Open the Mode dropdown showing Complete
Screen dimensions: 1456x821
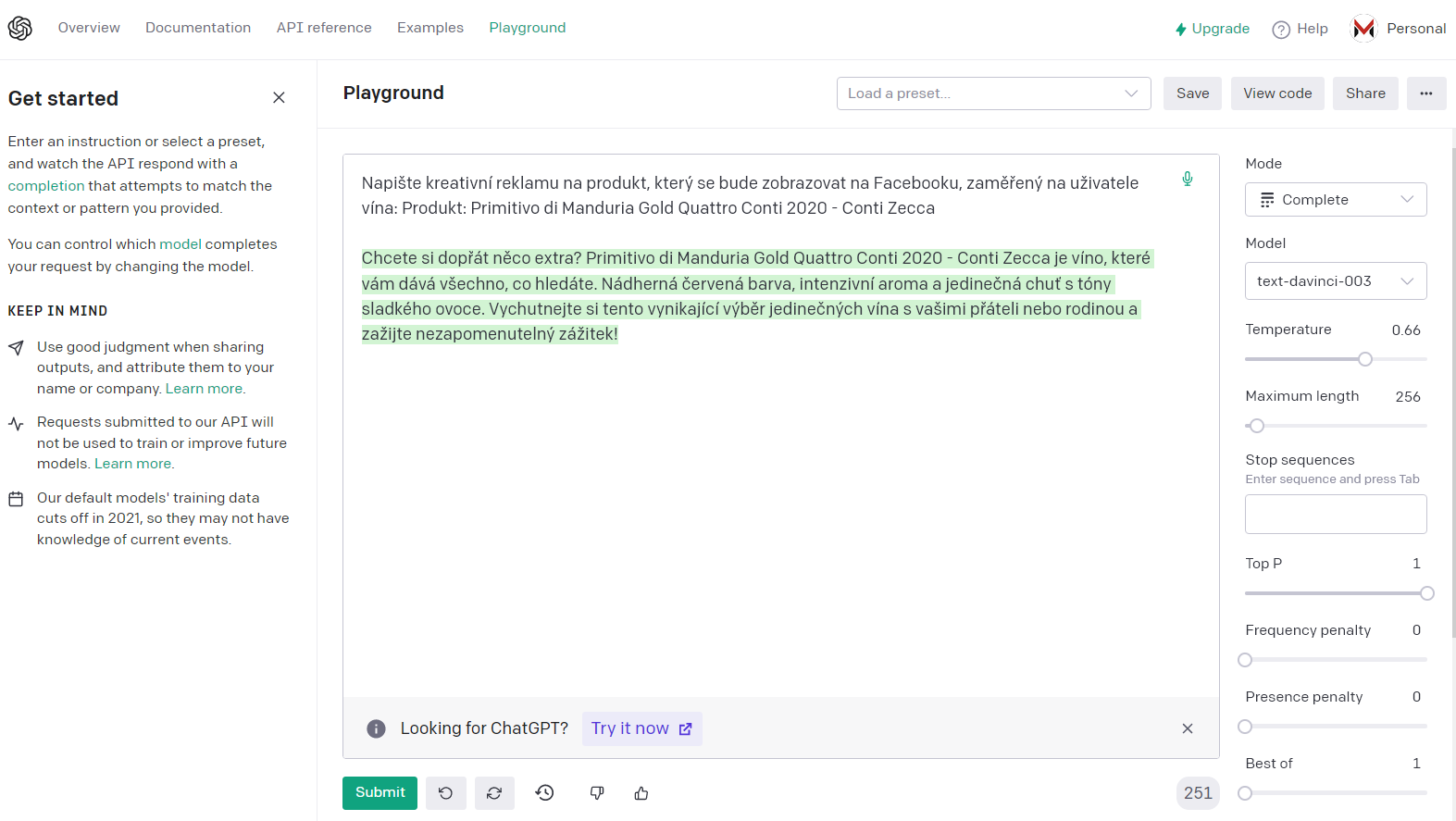(x=1336, y=200)
